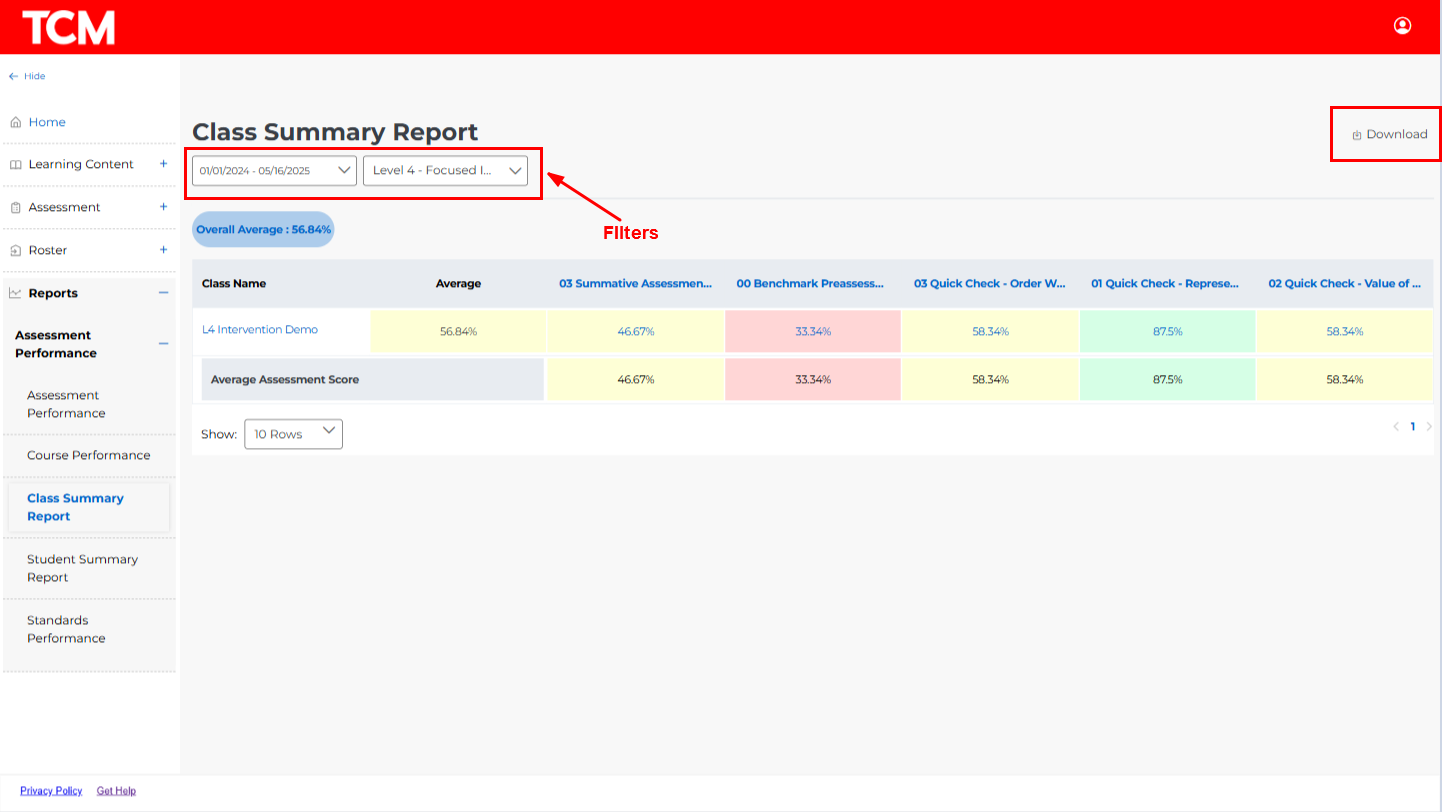Open Standards Performance report
The image size is (1442, 812).
tap(66, 629)
